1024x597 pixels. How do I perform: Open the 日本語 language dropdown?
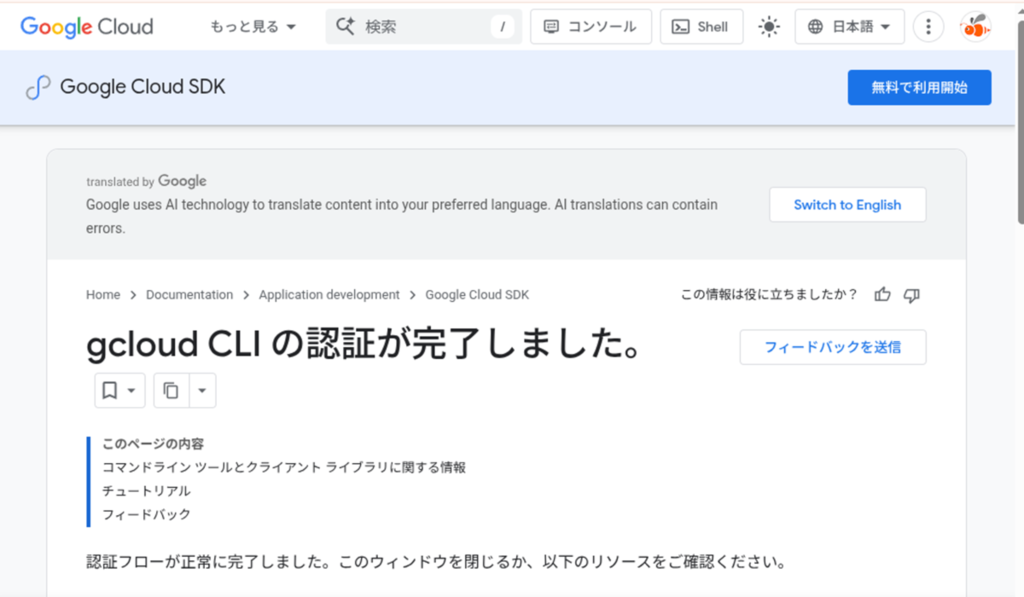849,27
